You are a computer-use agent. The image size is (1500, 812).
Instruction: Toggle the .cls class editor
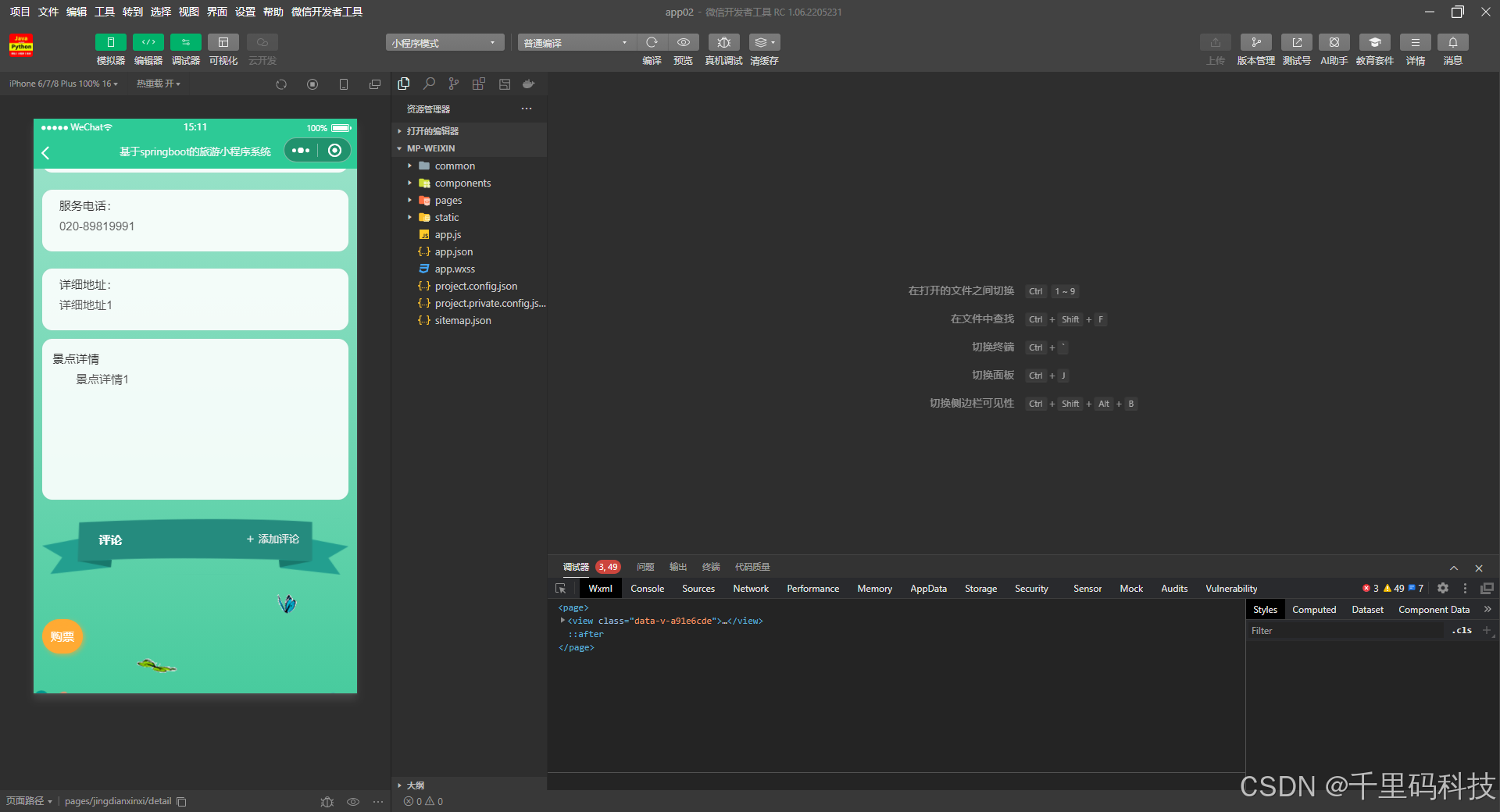1462,630
